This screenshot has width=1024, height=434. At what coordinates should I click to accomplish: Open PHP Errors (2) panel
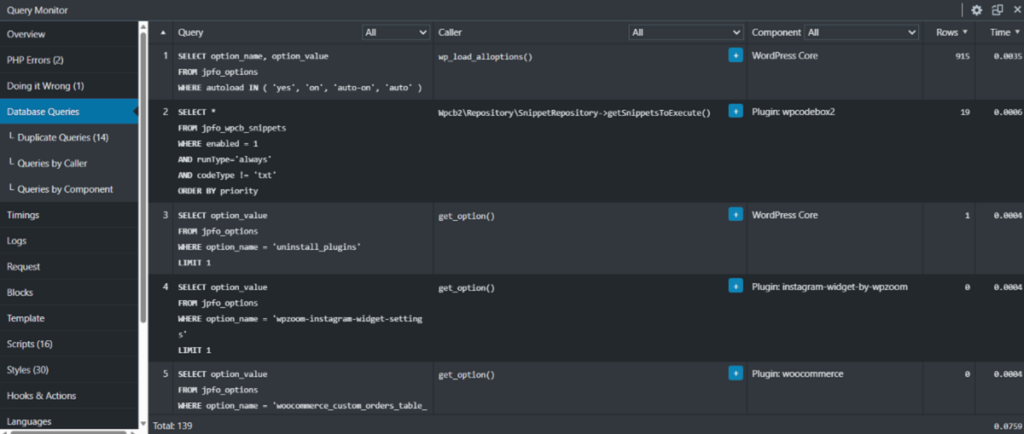coord(69,60)
